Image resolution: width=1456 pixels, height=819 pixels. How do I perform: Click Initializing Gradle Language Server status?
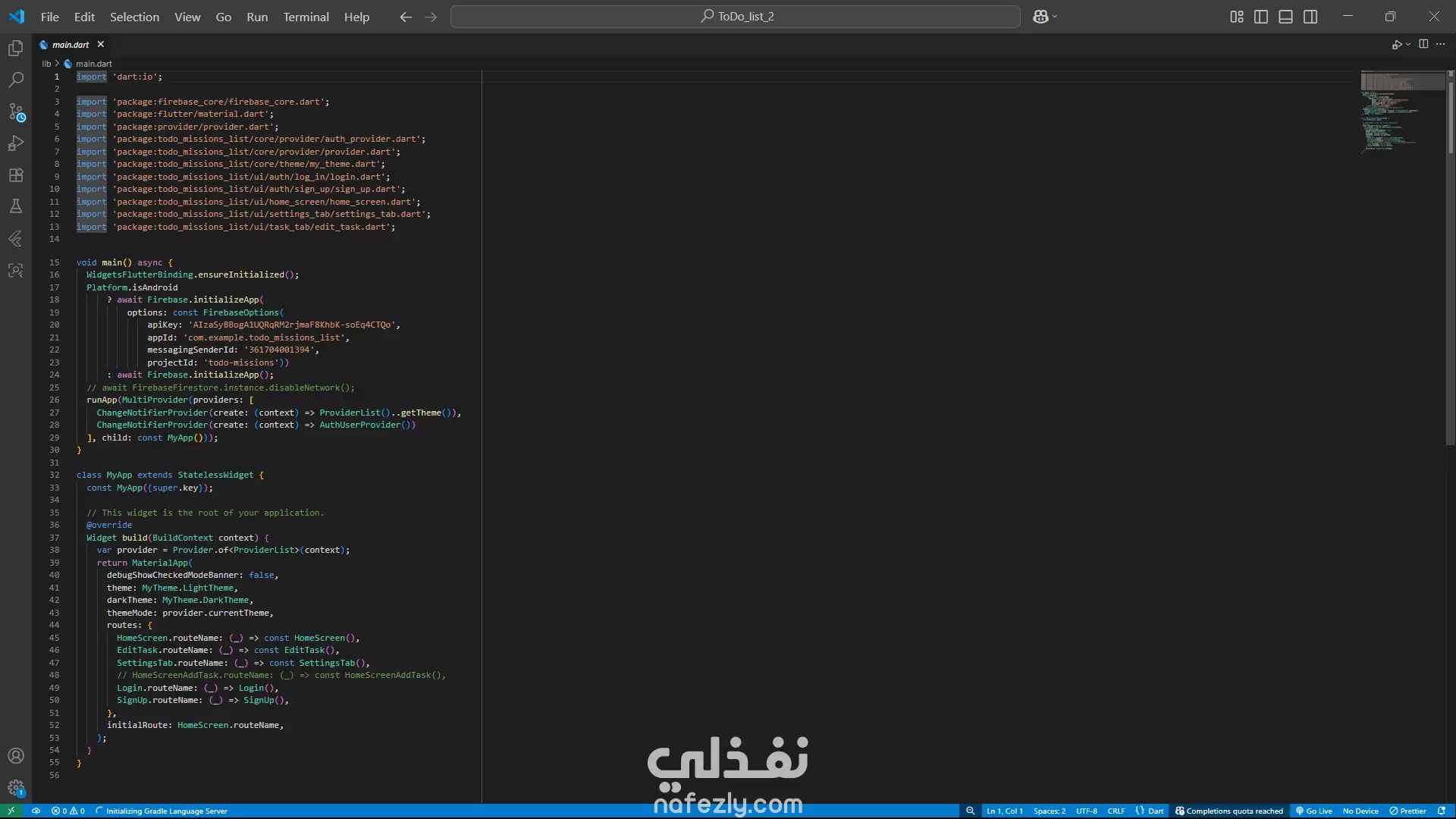161,811
